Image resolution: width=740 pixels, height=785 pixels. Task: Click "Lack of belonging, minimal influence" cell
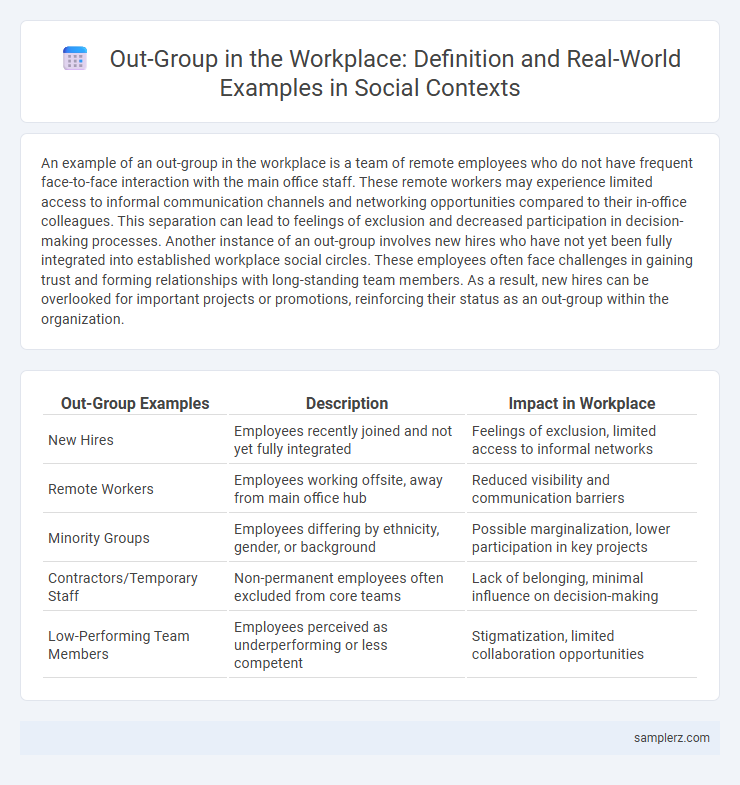582,587
